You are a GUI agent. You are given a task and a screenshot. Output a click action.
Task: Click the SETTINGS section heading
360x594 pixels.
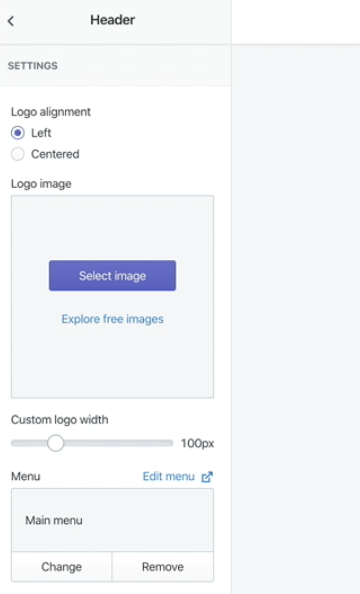[x=33, y=66]
